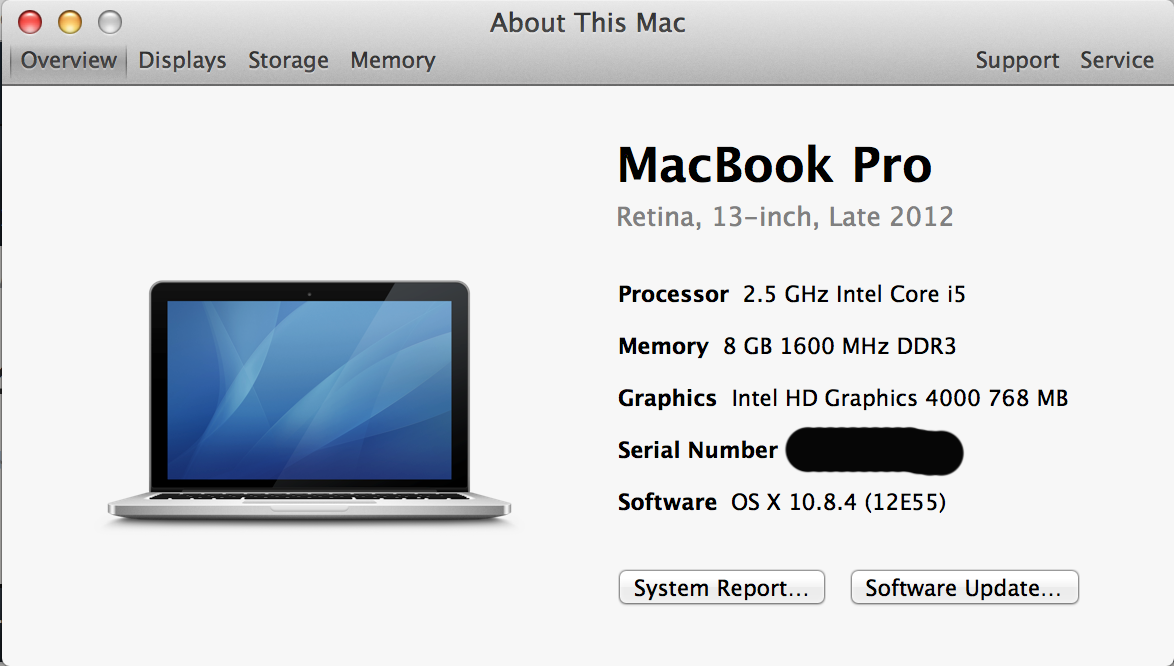Click the Software Update... button

[964, 587]
